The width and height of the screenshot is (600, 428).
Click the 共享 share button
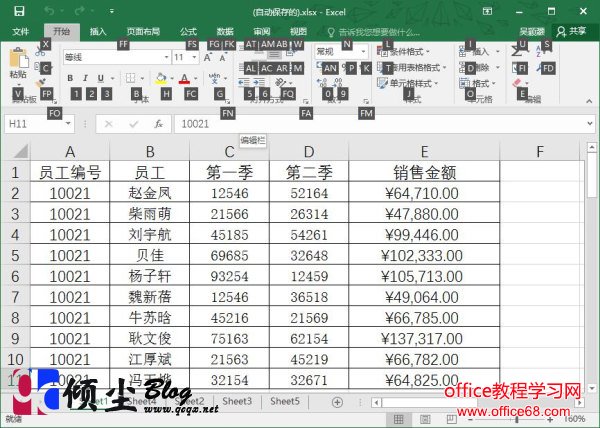tap(572, 31)
